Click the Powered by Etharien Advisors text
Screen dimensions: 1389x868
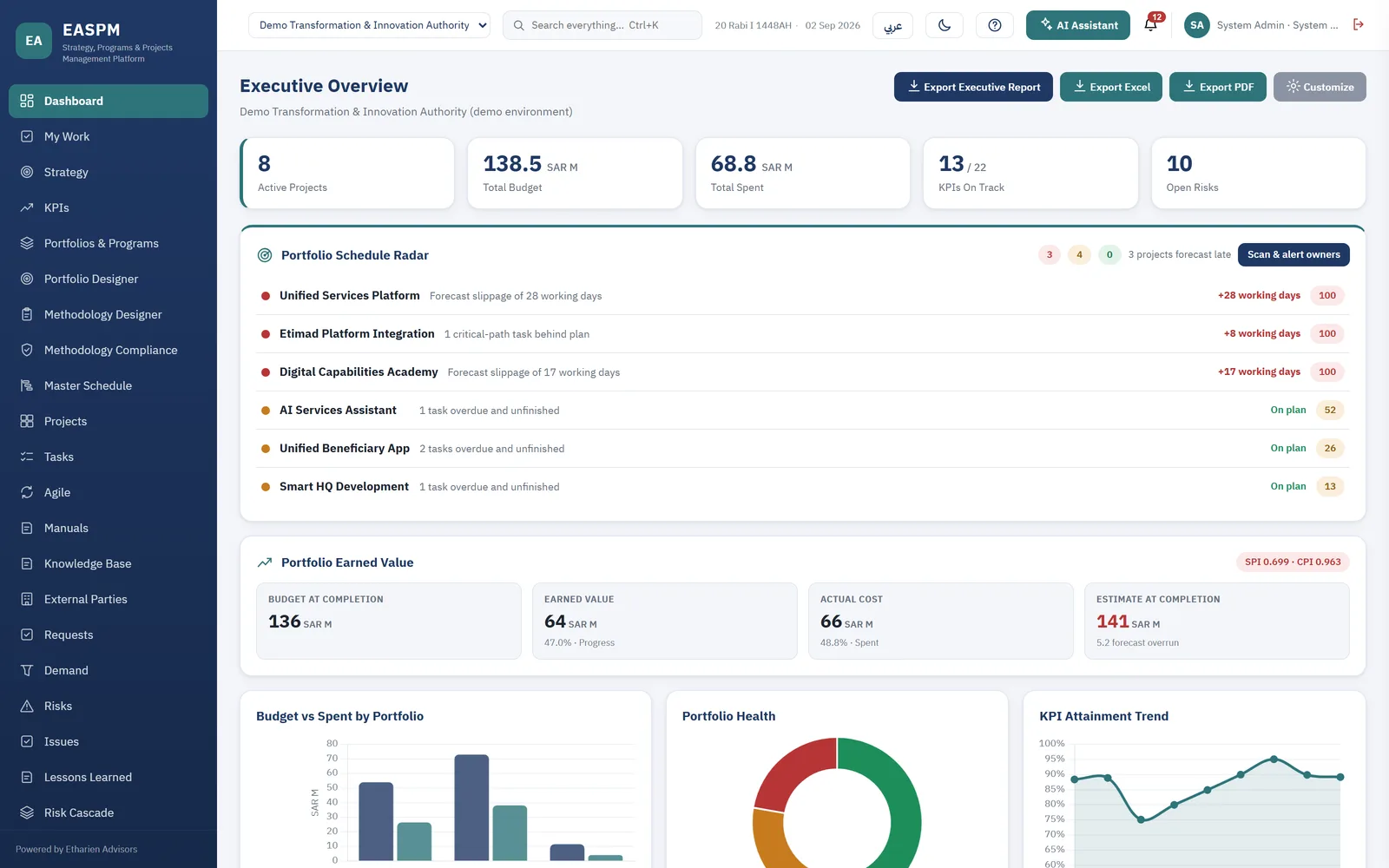[x=76, y=849]
